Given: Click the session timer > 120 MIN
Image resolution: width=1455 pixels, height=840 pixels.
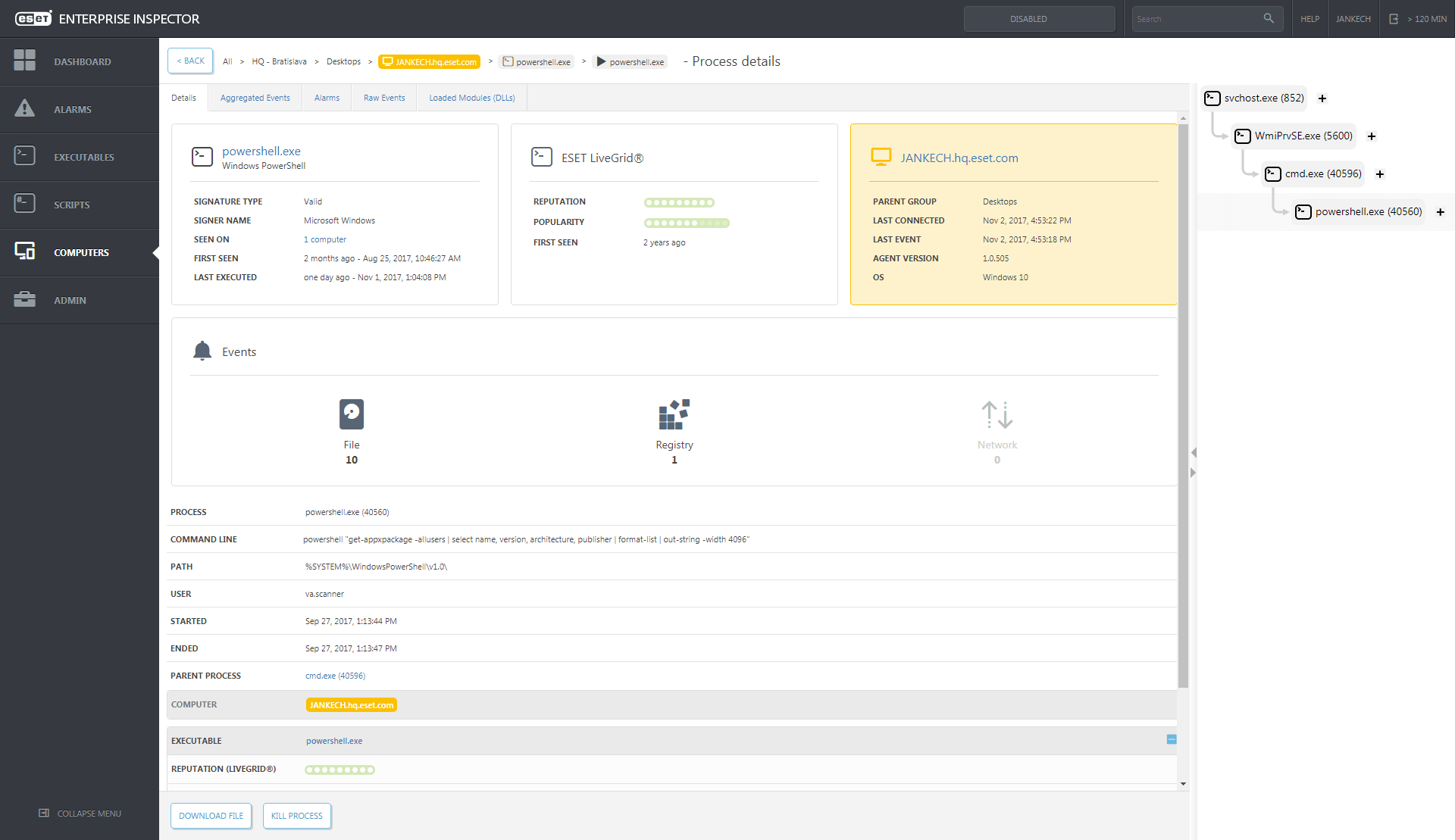Looking at the screenshot, I should (x=1427, y=19).
